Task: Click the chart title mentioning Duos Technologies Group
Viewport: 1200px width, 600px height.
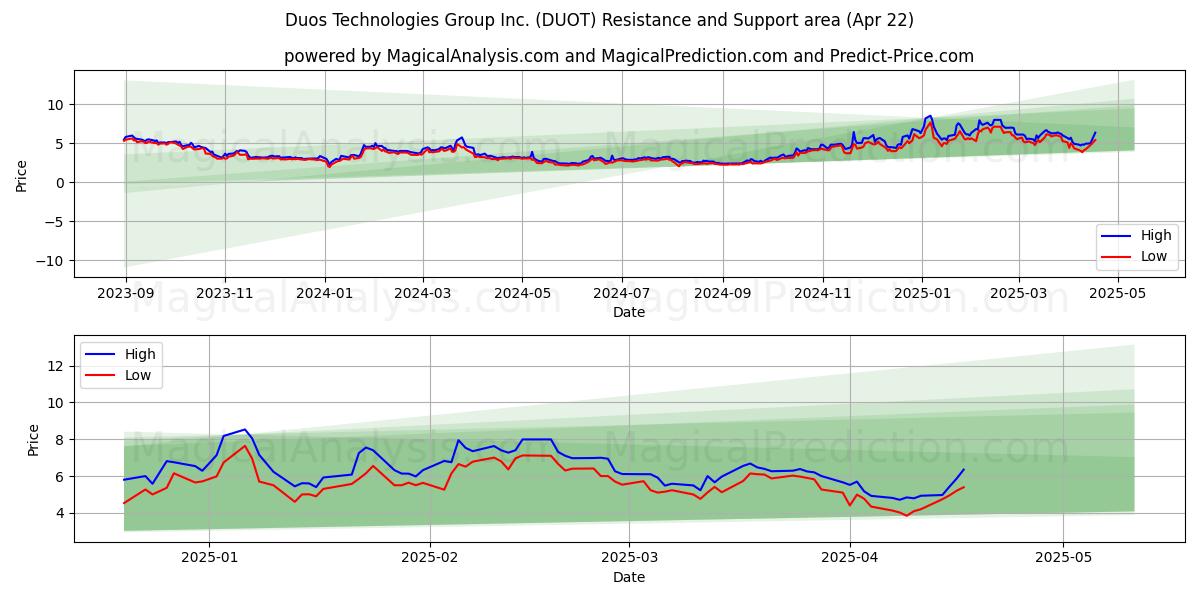Action: 599,20
